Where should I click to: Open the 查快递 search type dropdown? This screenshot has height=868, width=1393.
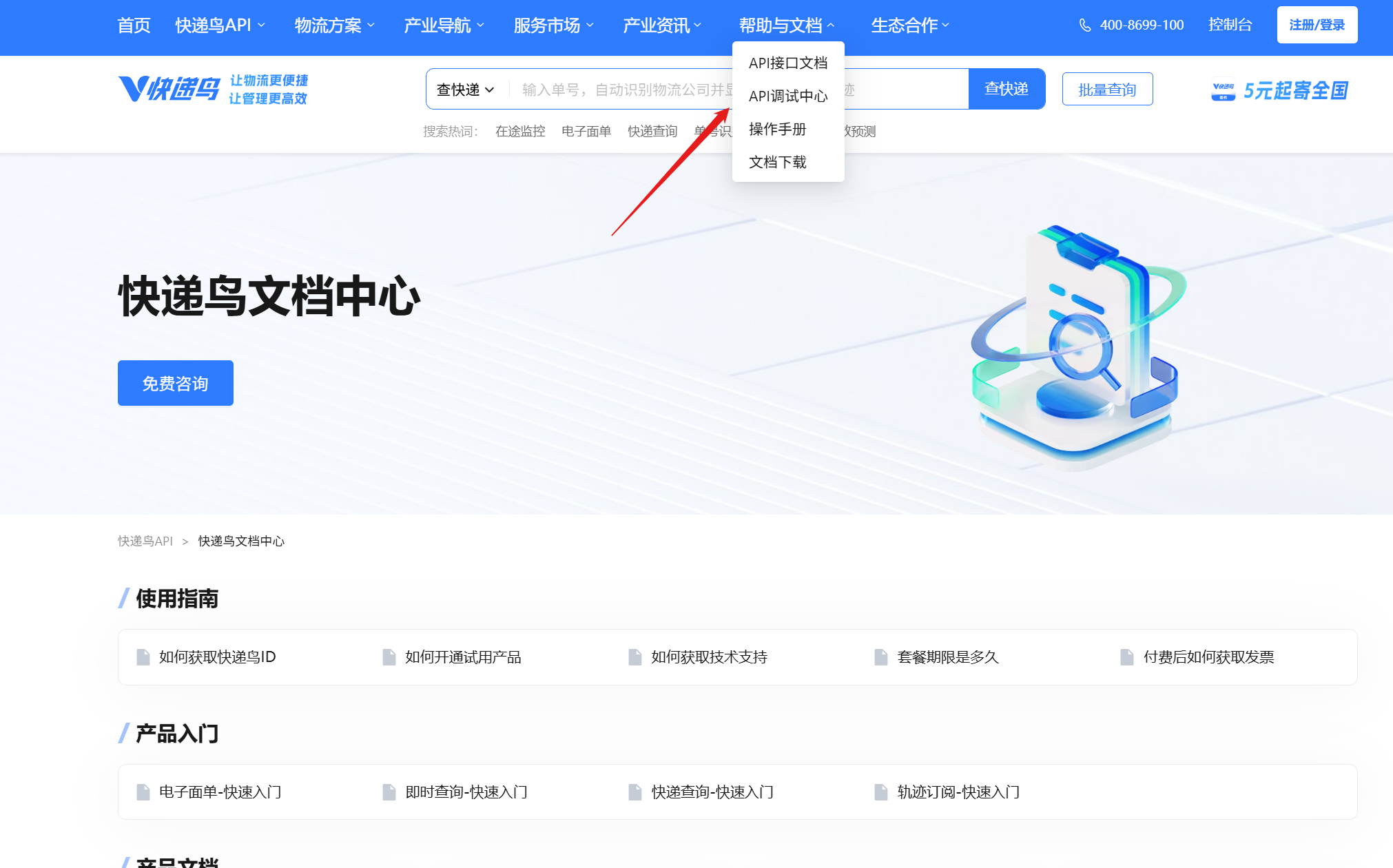(x=466, y=90)
